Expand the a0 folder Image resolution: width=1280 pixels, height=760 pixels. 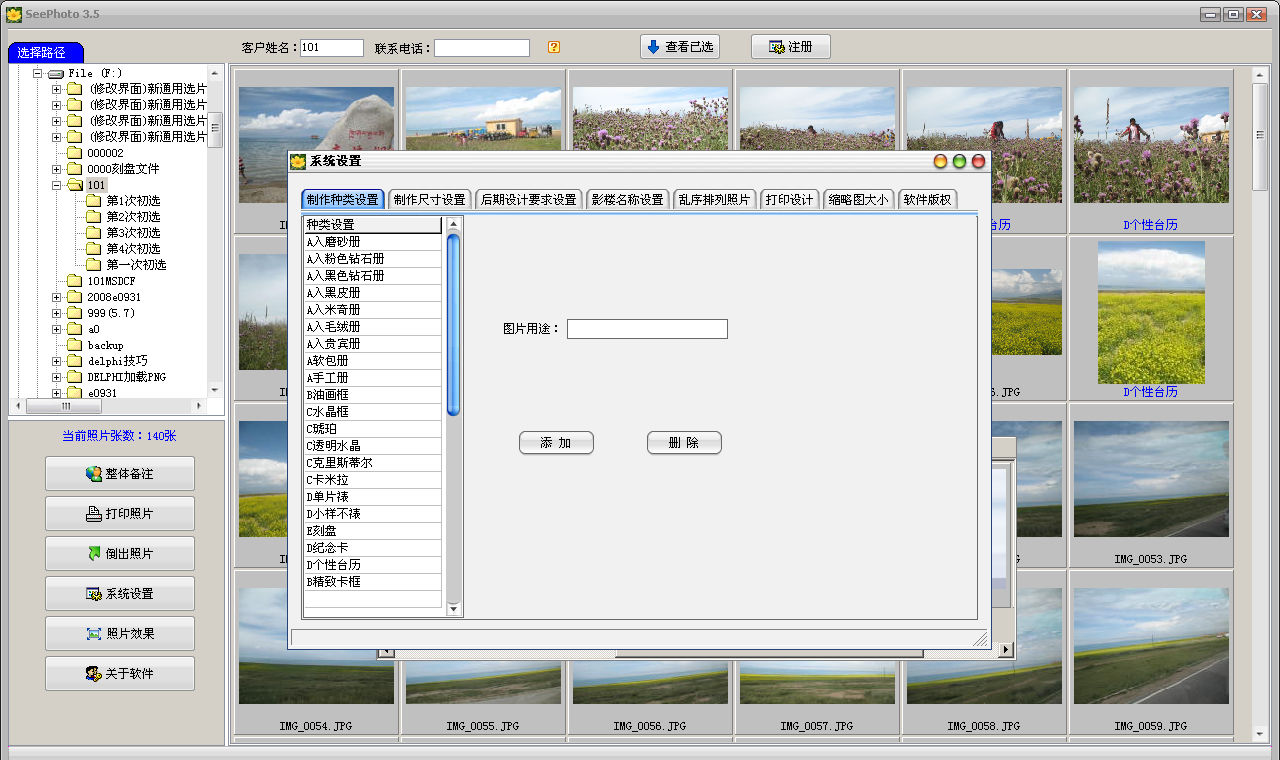57,329
